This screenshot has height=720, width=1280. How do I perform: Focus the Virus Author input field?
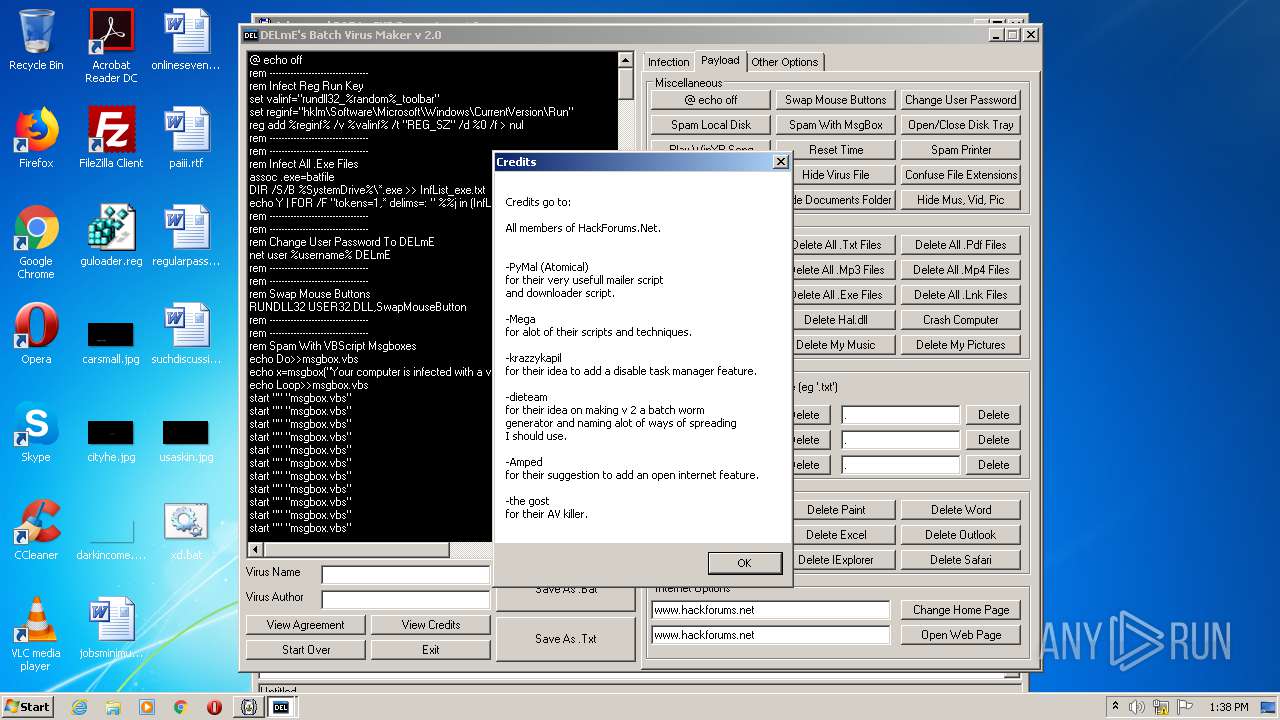[406, 600]
